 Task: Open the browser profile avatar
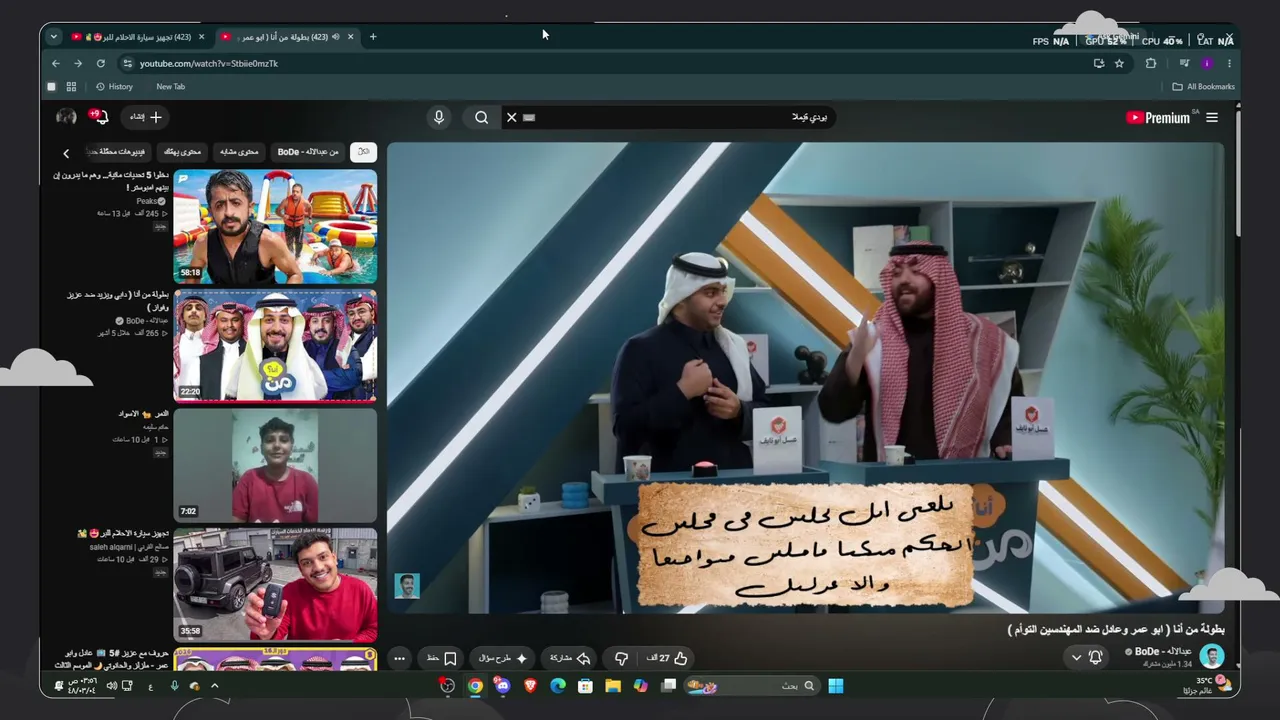(x=1207, y=63)
